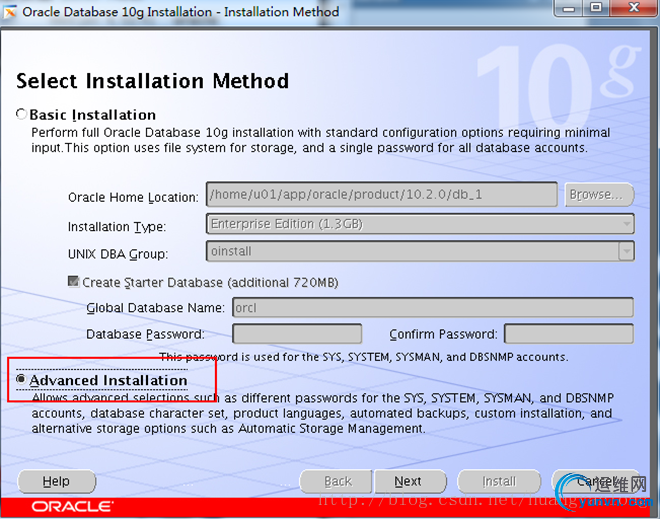Select the Advanced Installation radio button
The image size is (660, 519).
[x=21, y=379]
